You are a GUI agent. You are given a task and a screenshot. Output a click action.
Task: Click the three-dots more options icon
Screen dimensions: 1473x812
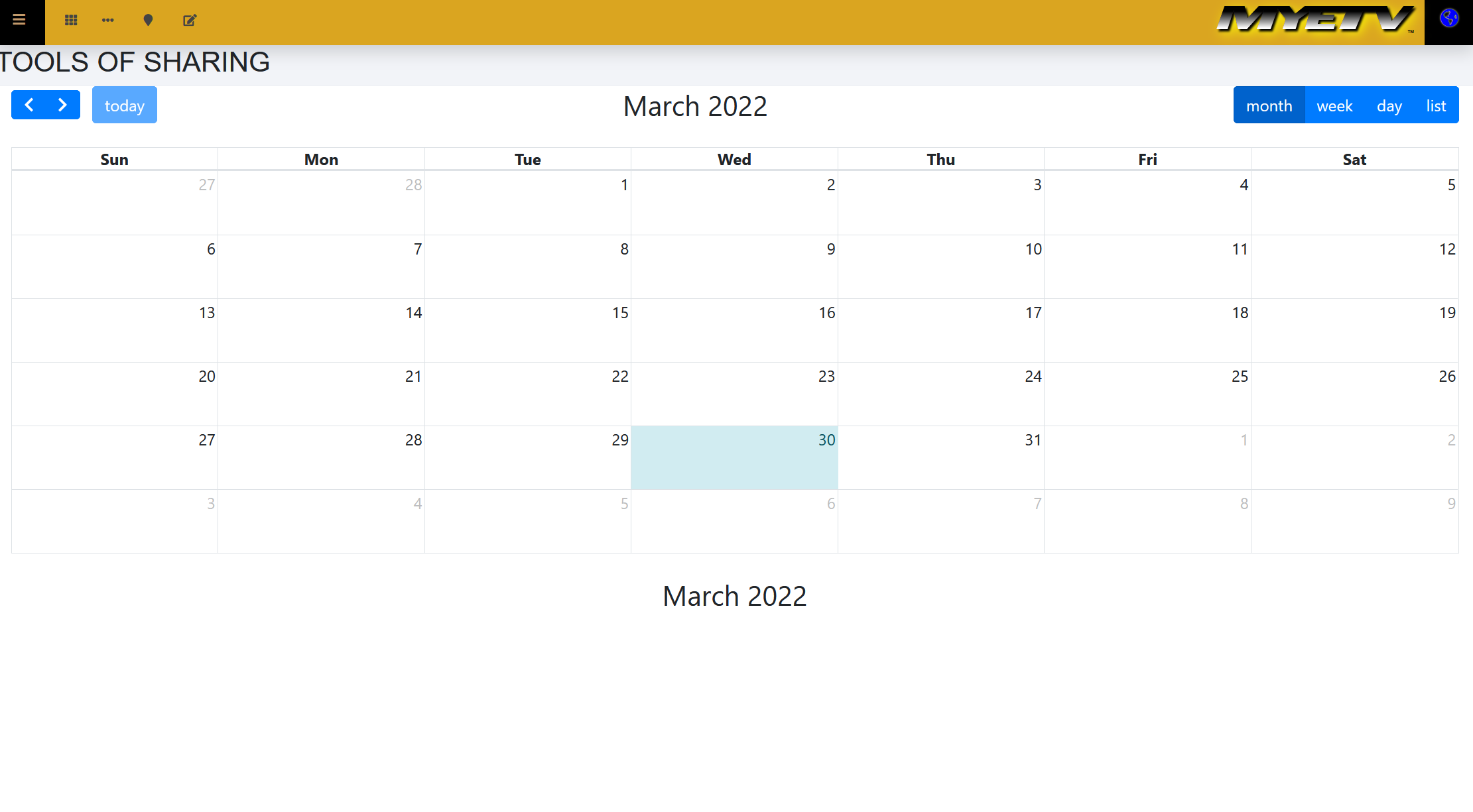(108, 21)
